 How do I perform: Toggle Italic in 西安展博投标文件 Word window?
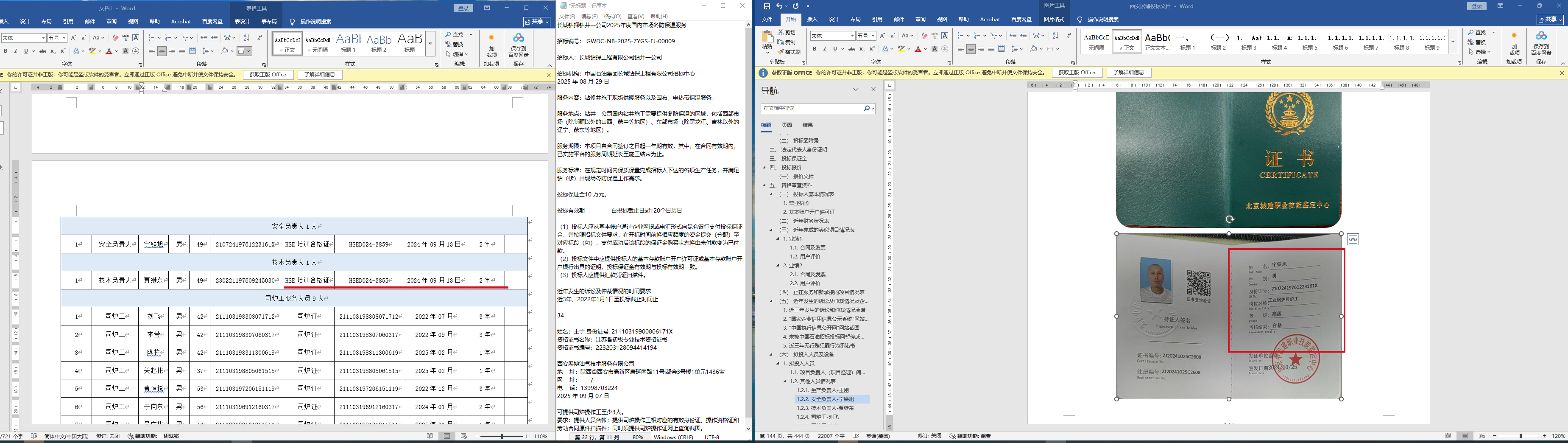824,49
